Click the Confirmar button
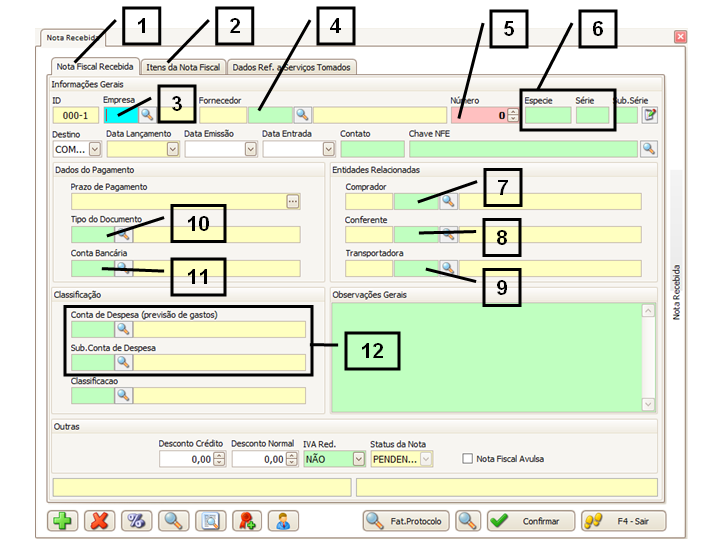 click(x=531, y=521)
